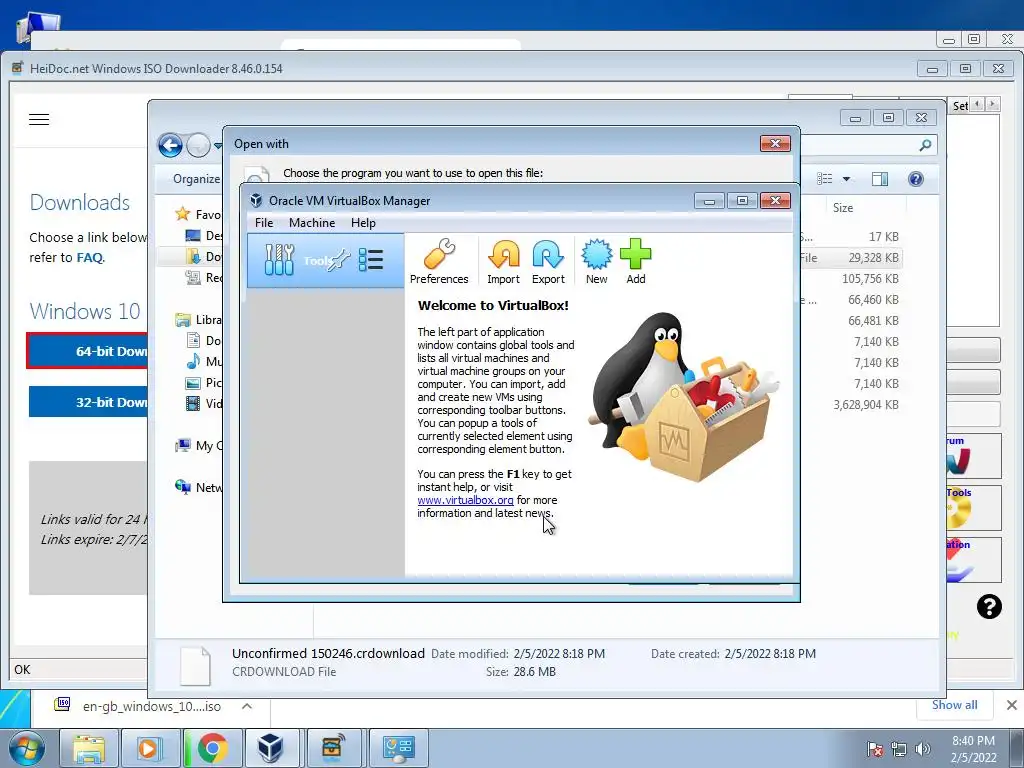Open Windows Media Player from the taskbar
This screenshot has width=1024, height=768.
tap(150, 748)
